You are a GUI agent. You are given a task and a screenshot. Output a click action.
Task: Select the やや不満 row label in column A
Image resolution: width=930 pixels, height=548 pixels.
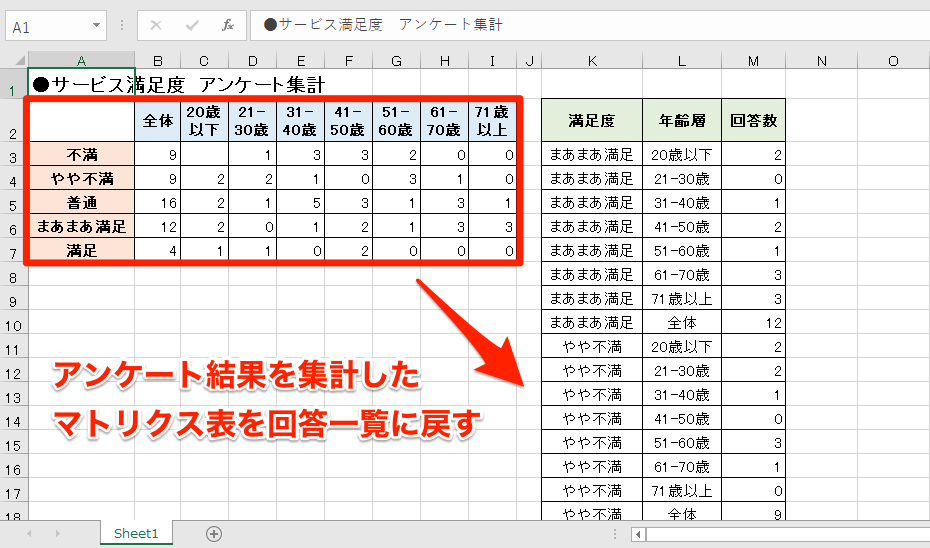click(82, 179)
